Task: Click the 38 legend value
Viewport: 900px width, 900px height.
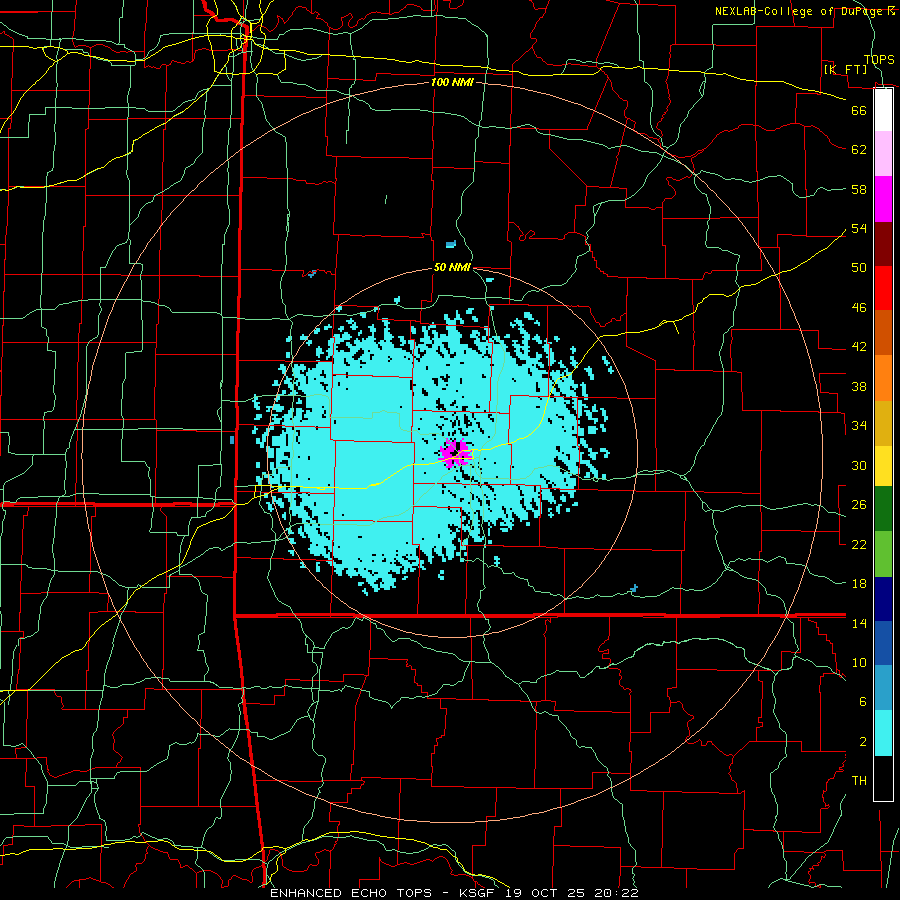Action: click(859, 386)
